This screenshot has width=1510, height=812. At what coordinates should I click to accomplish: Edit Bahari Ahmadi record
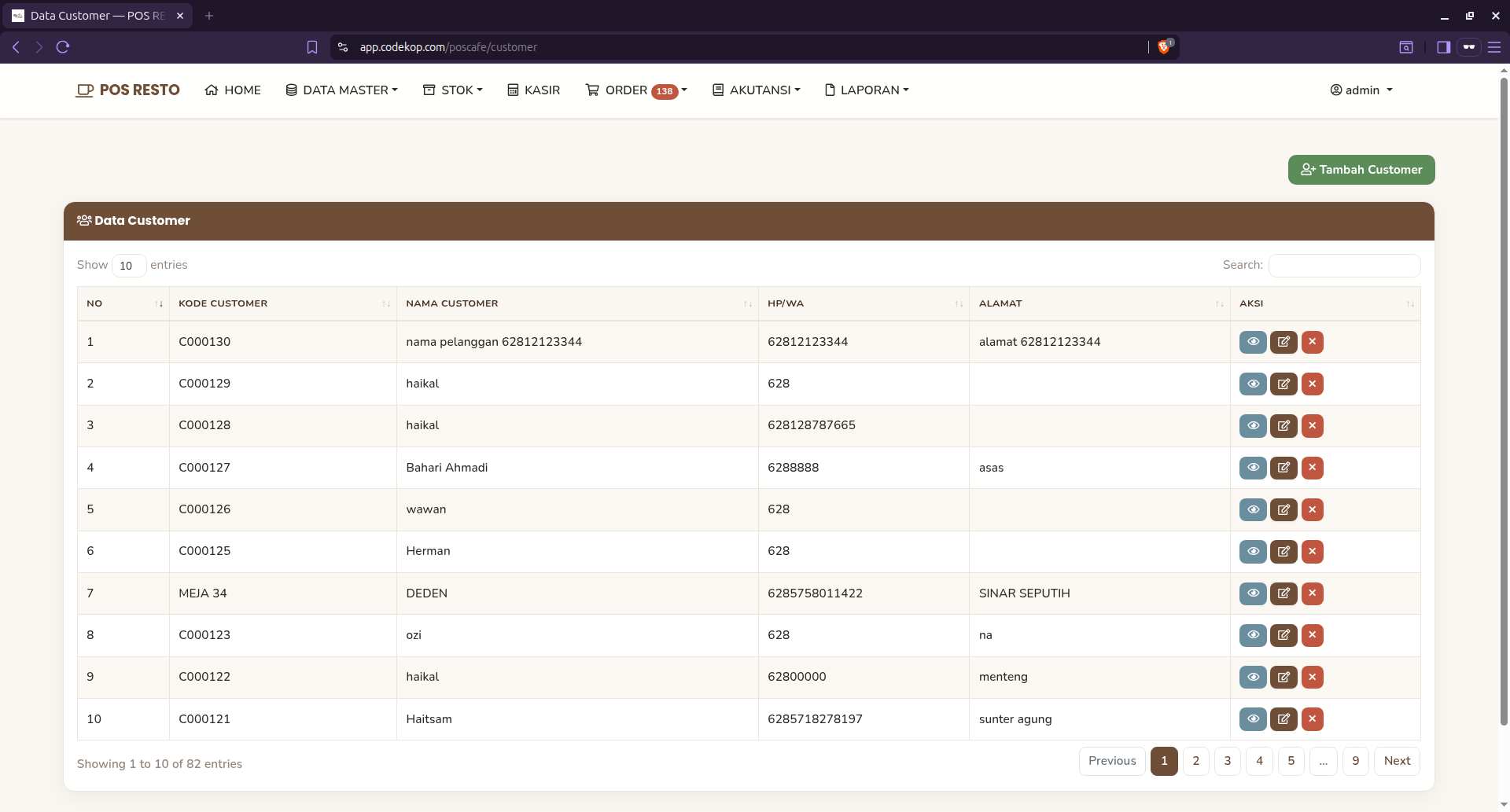(x=1283, y=468)
